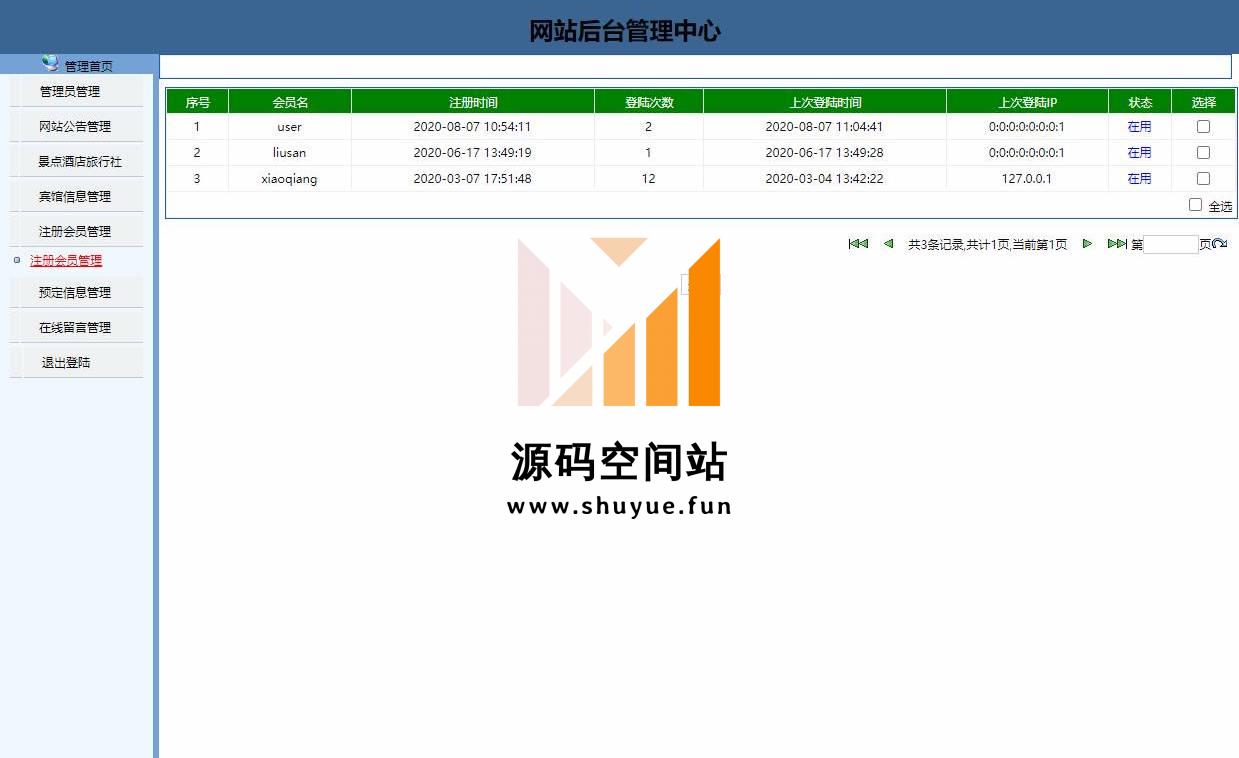Click 上次登陆IP column header
Screen dimensions: 1239x758
1027,102
